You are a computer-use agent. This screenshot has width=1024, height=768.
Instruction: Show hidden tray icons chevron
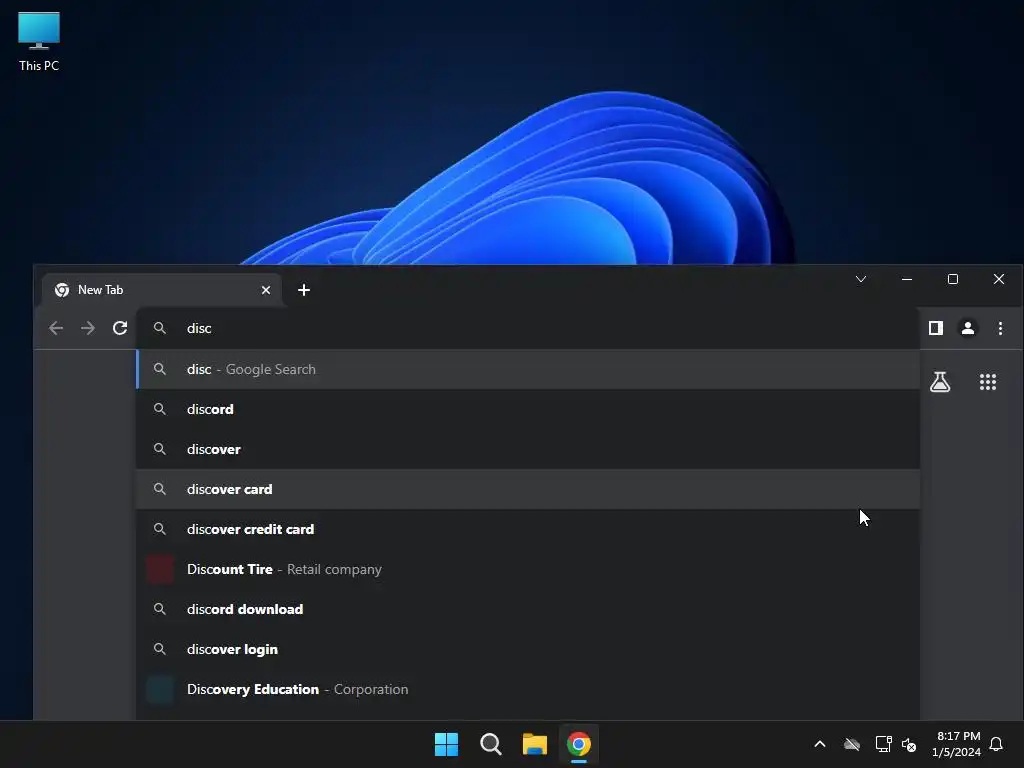(820, 744)
